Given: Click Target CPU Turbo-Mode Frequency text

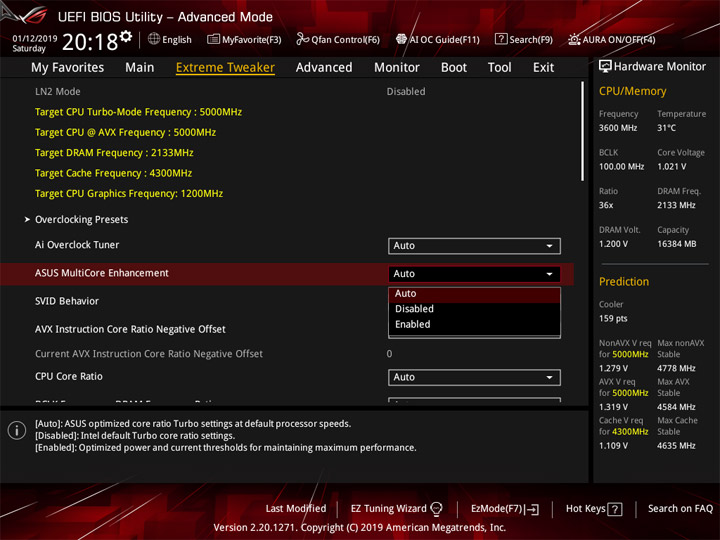Looking at the screenshot, I should [138, 112].
